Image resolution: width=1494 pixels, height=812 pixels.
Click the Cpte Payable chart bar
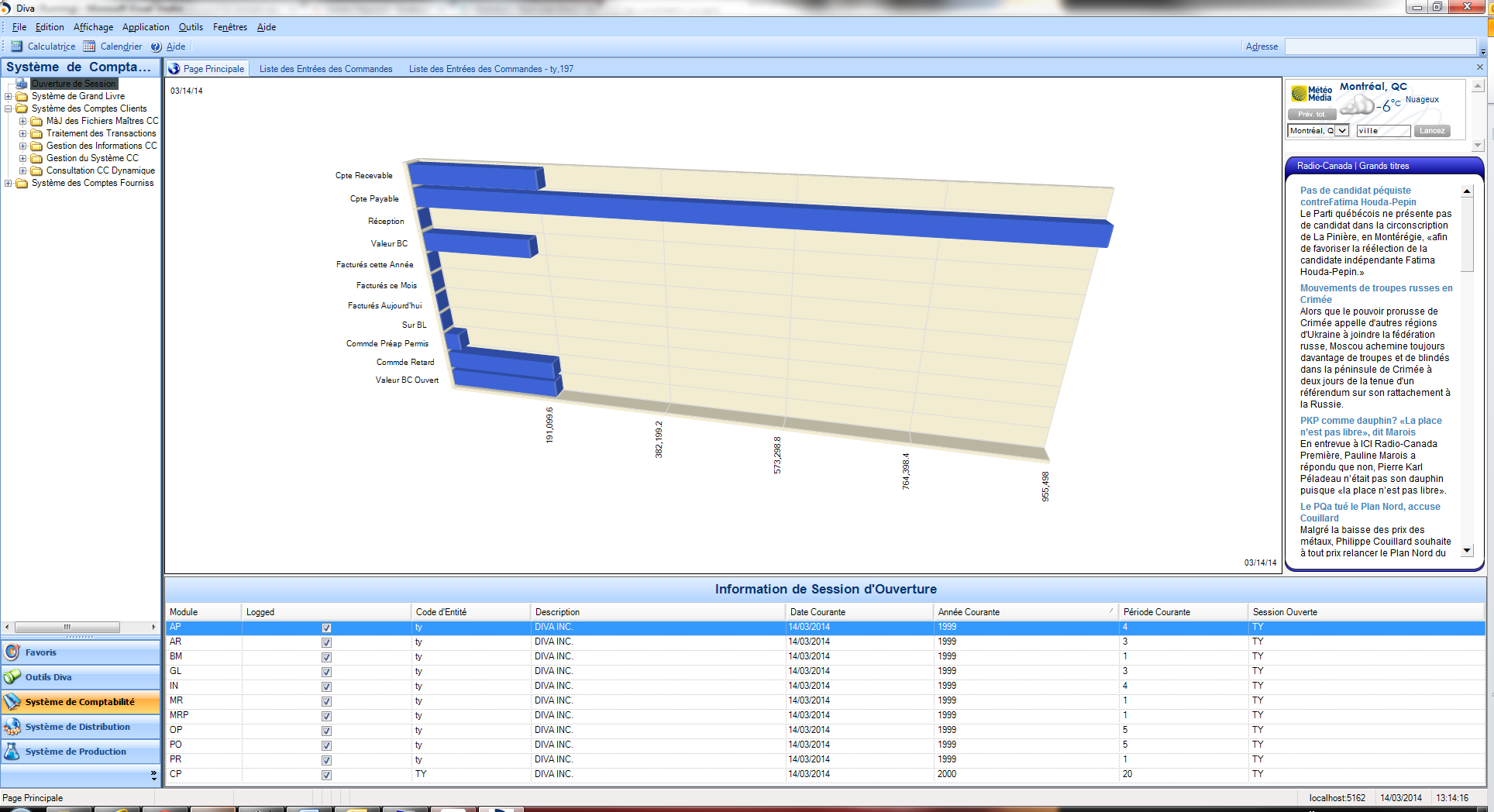[763, 217]
